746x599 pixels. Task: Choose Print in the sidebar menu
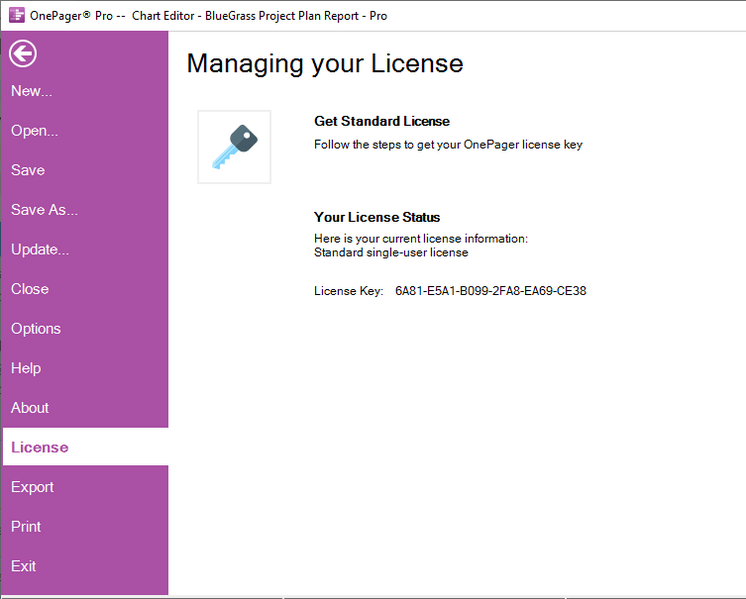click(26, 527)
